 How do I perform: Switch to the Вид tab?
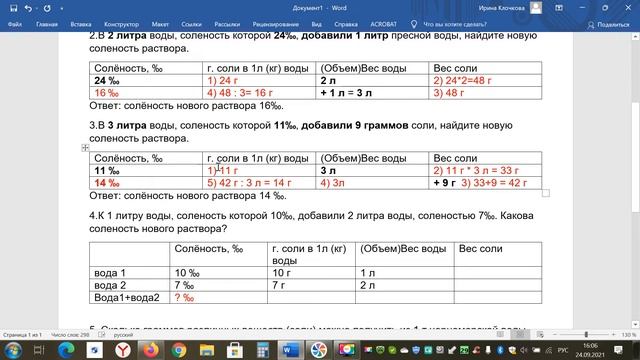click(x=316, y=24)
